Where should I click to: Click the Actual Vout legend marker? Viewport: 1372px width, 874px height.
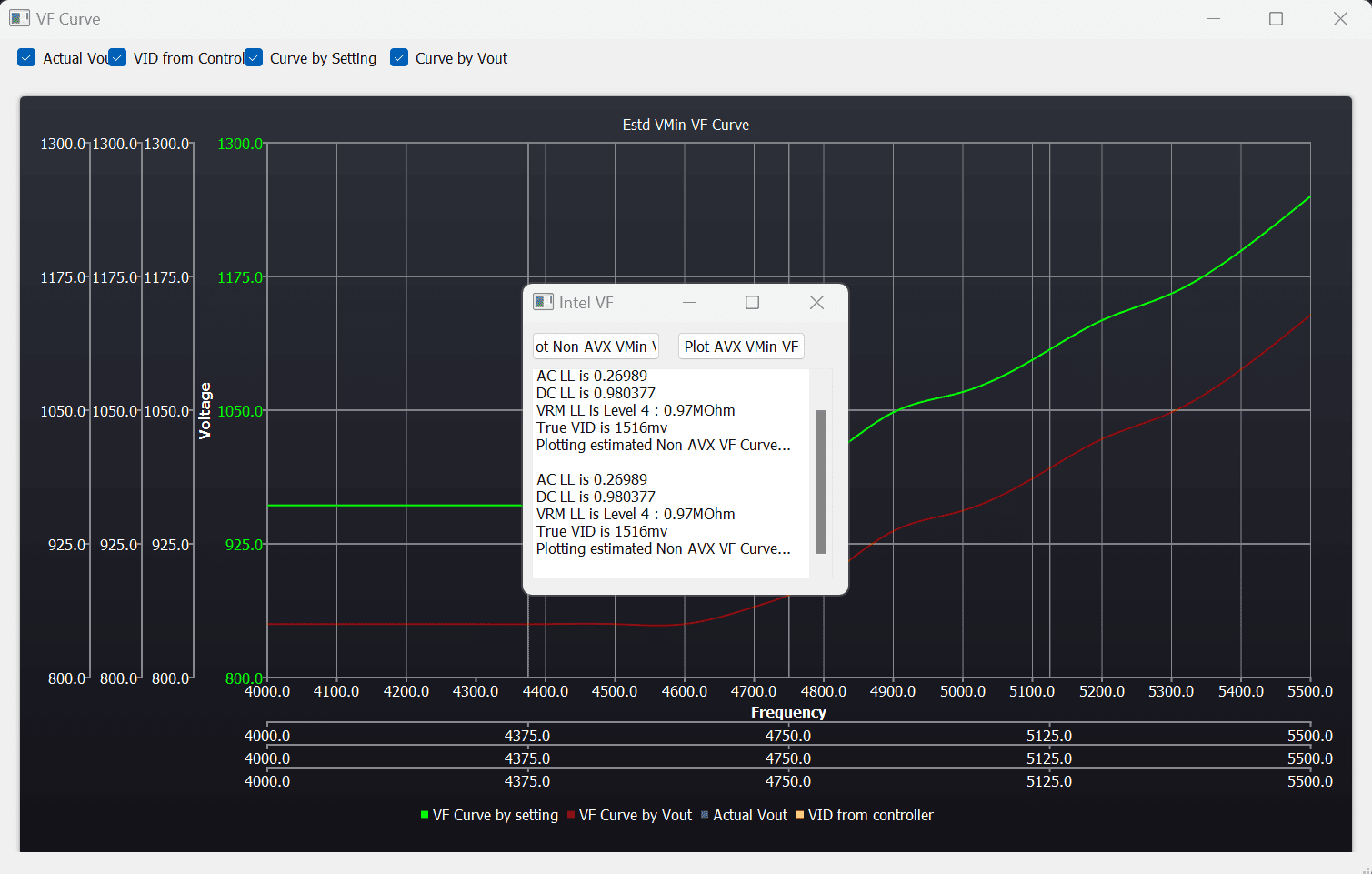(x=705, y=815)
